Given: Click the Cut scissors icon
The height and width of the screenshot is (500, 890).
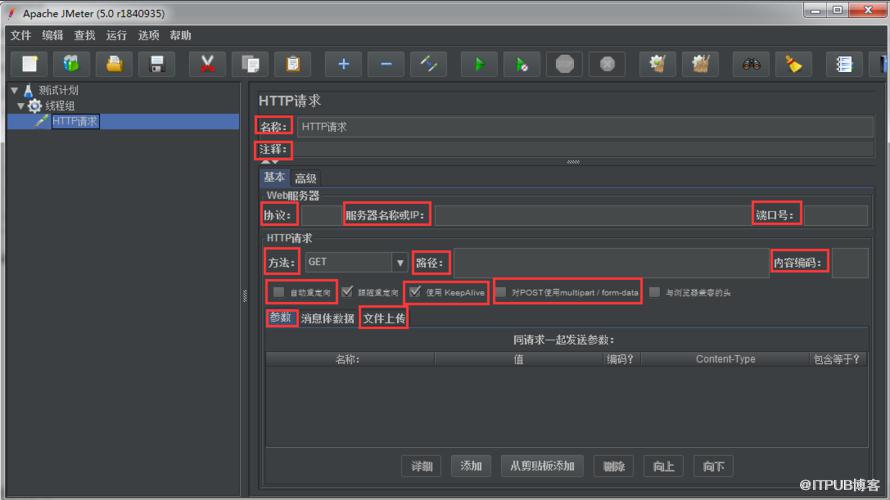Looking at the screenshot, I should click(208, 64).
